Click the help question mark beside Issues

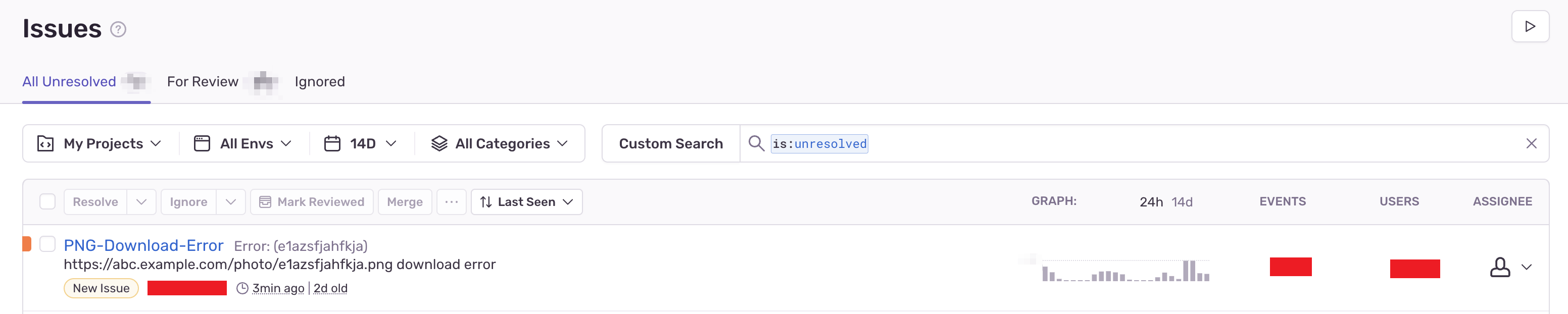118,29
